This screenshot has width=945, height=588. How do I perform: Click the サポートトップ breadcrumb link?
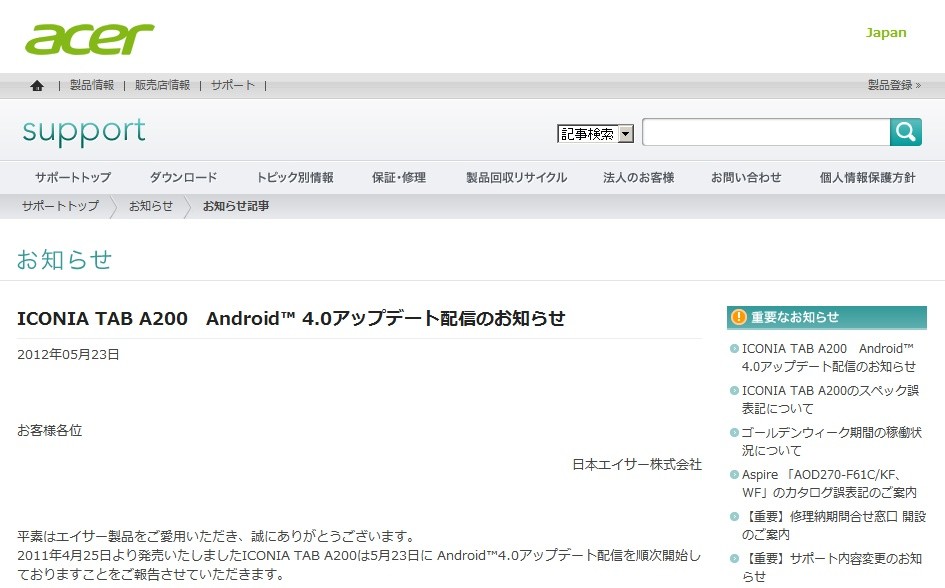60,206
